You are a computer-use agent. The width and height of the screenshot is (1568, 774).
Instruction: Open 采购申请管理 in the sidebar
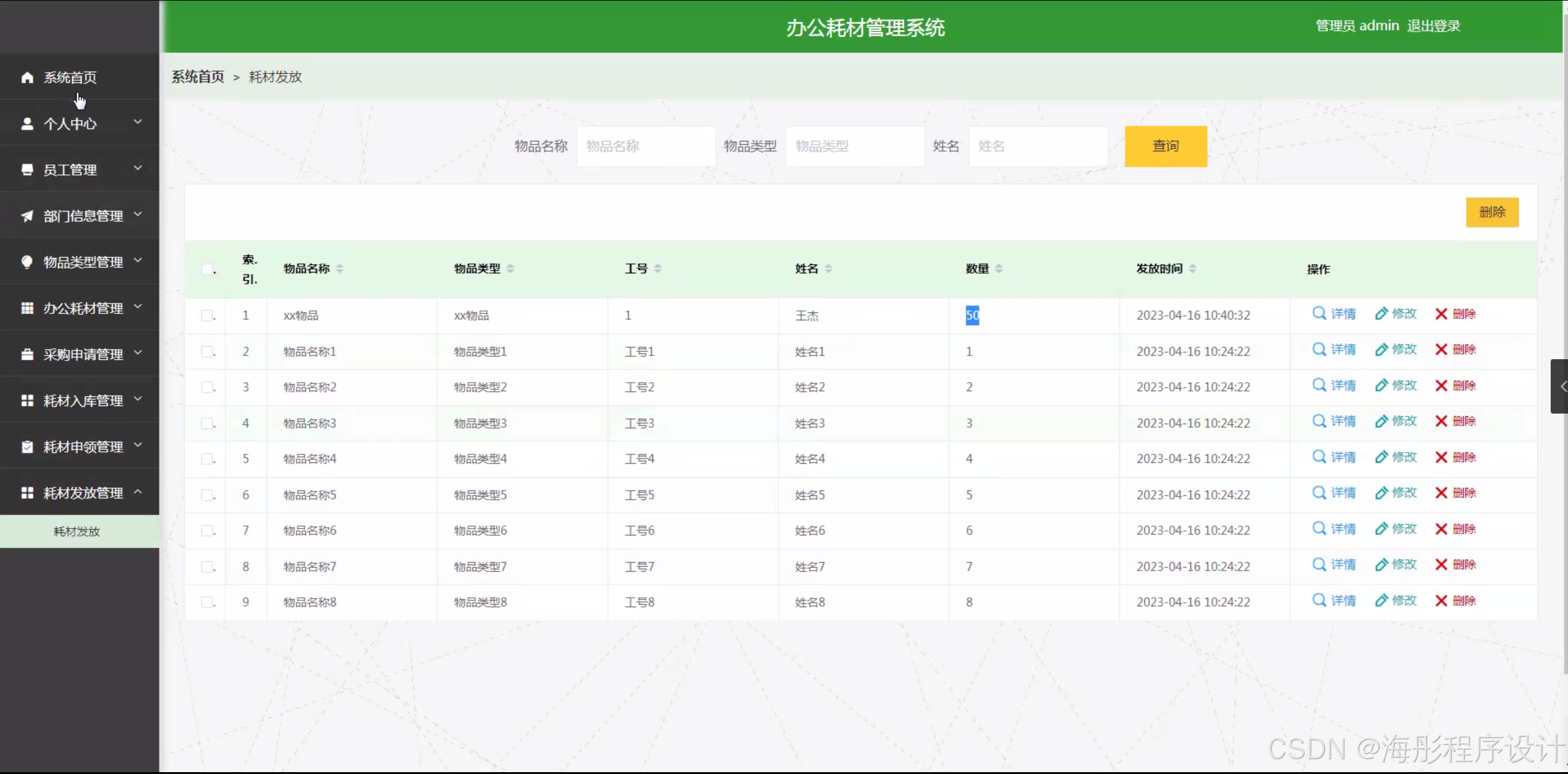79,354
